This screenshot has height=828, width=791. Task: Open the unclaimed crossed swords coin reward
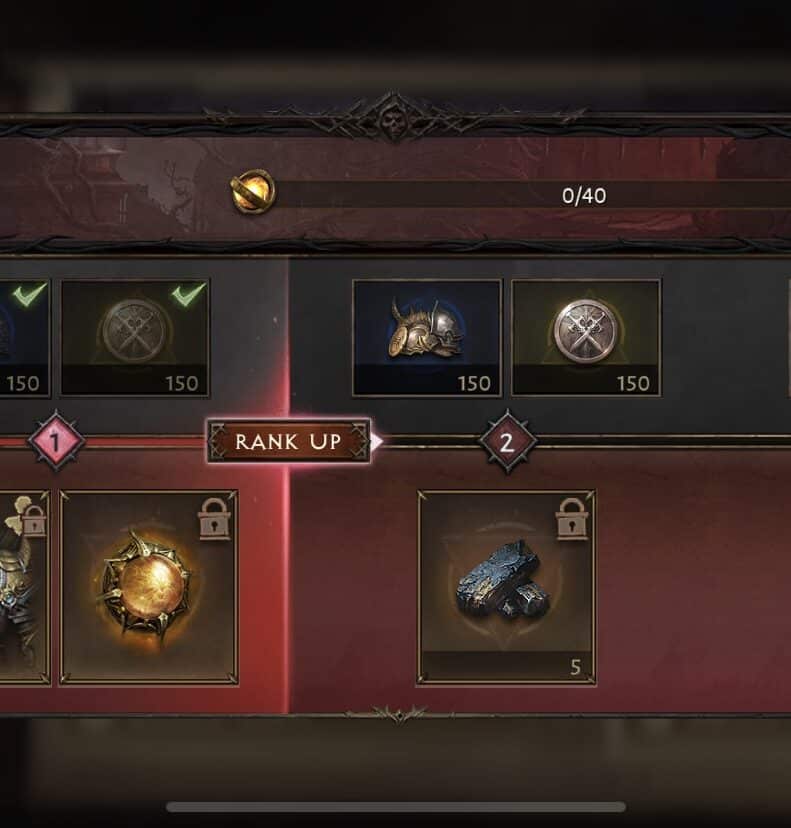tap(586, 338)
